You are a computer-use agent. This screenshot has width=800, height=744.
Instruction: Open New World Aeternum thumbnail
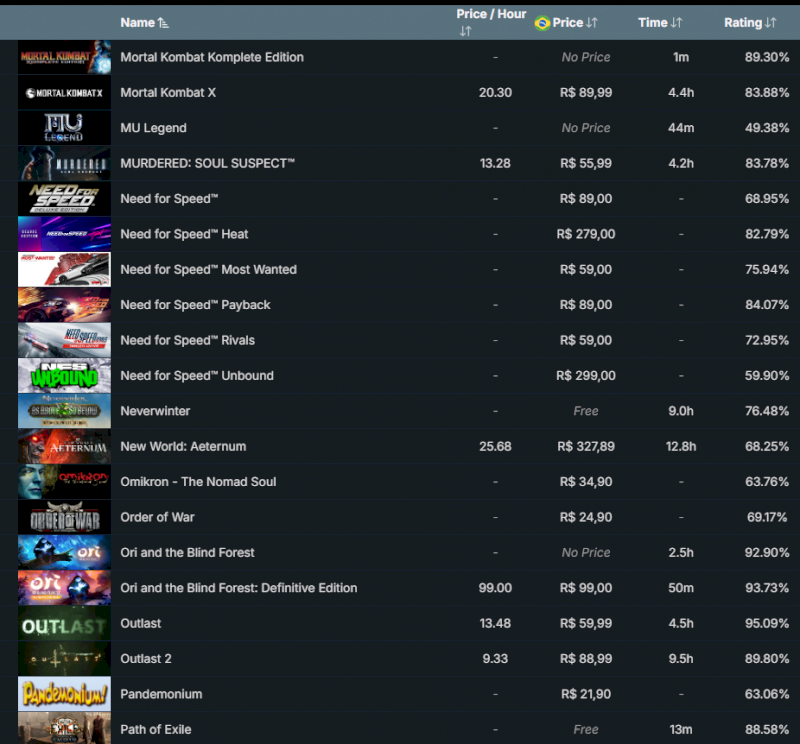[x=64, y=447]
